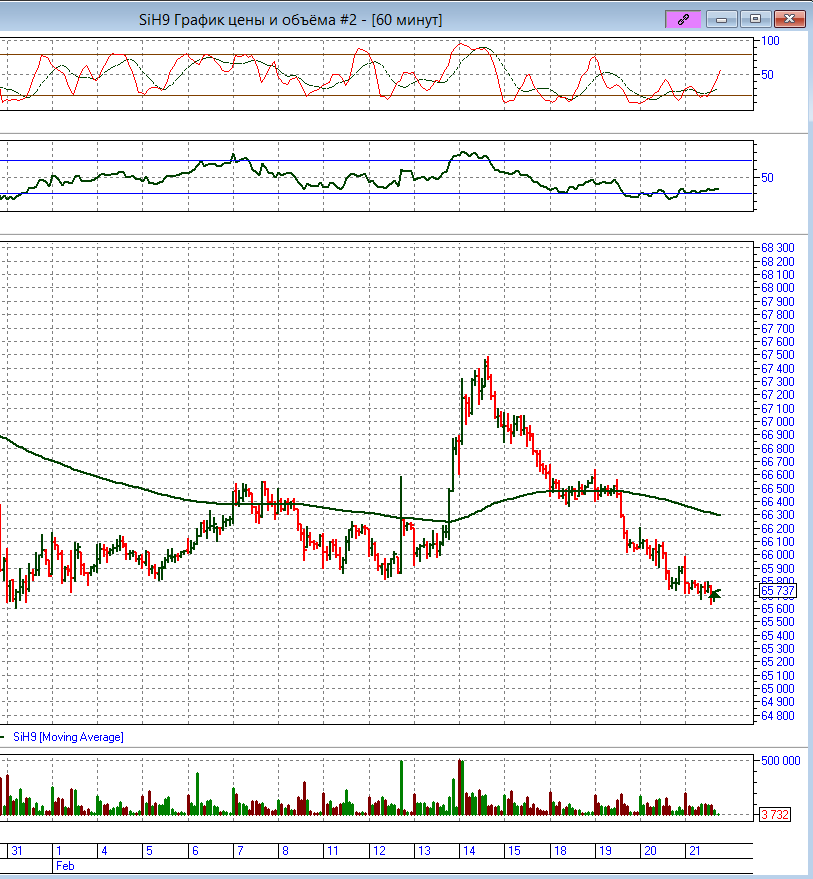813x879 pixels.
Task: Select date 21 on the time axis
Action: [x=694, y=850]
